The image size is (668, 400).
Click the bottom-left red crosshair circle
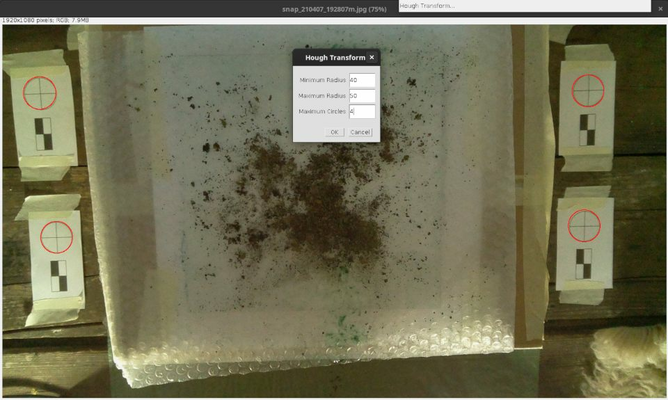[56, 239]
